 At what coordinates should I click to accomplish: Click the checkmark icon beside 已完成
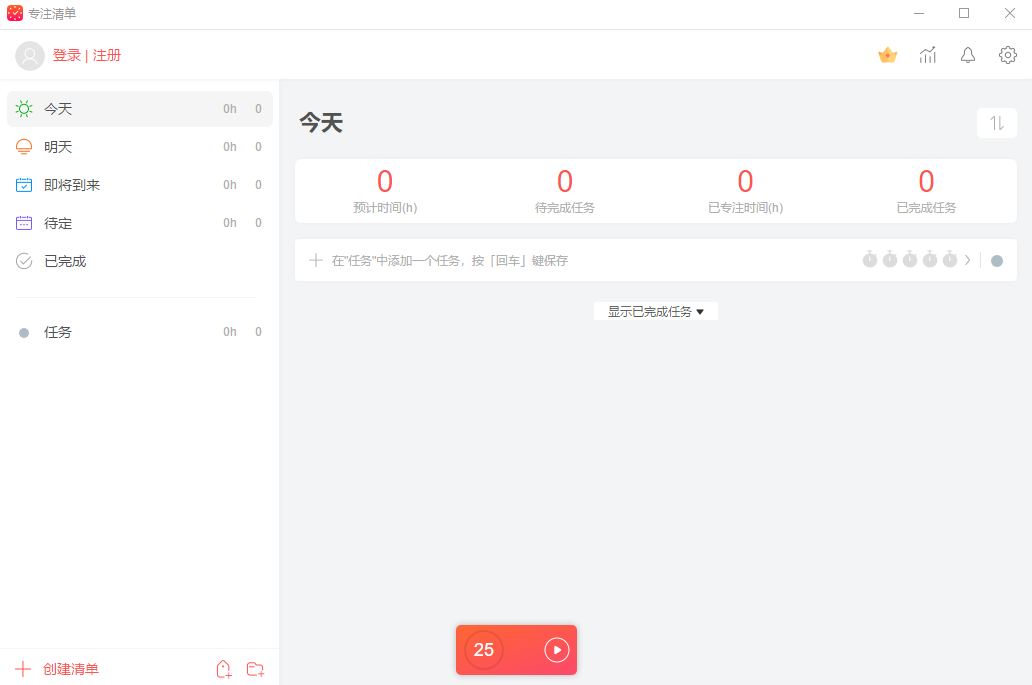pos(24,261)
